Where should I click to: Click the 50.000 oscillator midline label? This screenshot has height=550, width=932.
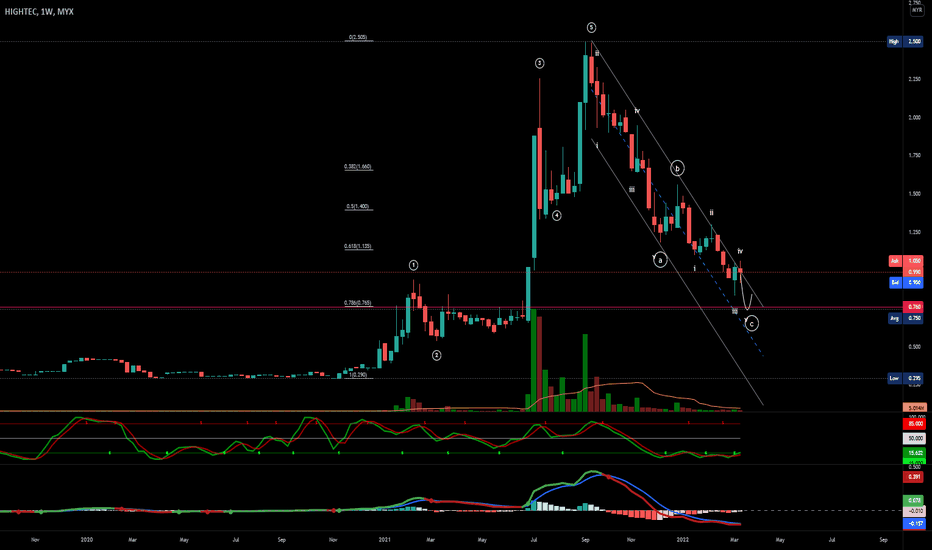pos(914,438)
